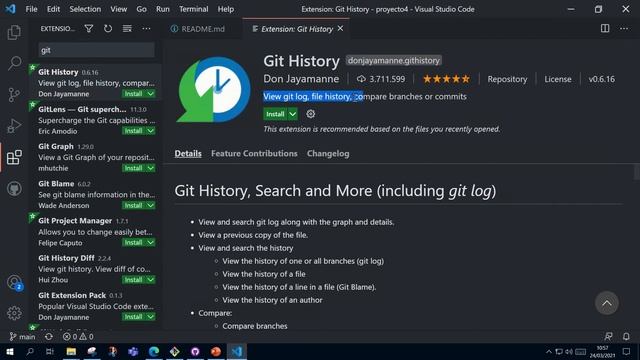Select Git Project Manager in the list
The image size is (640, 360).
pyautogui.click(x=95, y=231)
